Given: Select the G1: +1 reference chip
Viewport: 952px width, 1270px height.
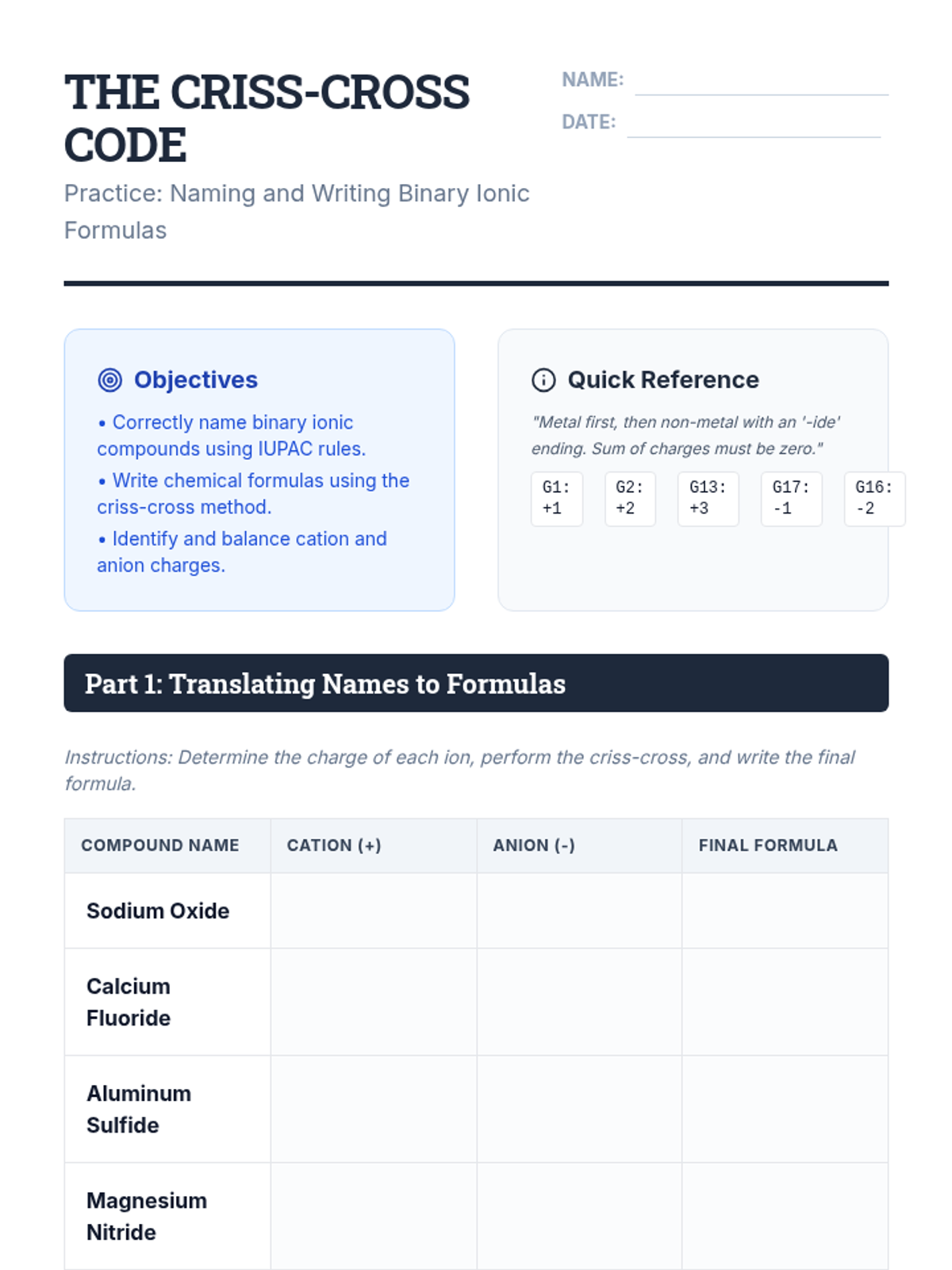Looking at the screenshot, I should 556,498.
